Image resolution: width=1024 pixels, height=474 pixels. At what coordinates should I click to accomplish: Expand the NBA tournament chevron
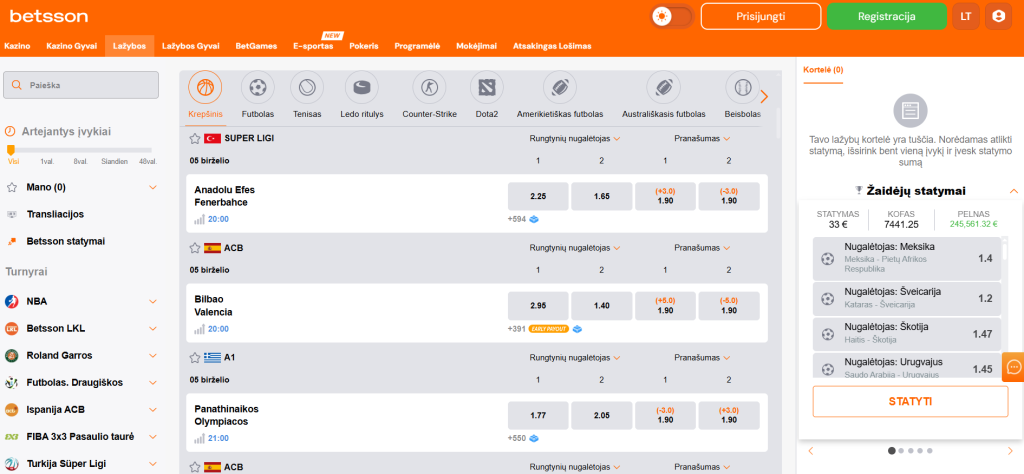tap(153, 302)
